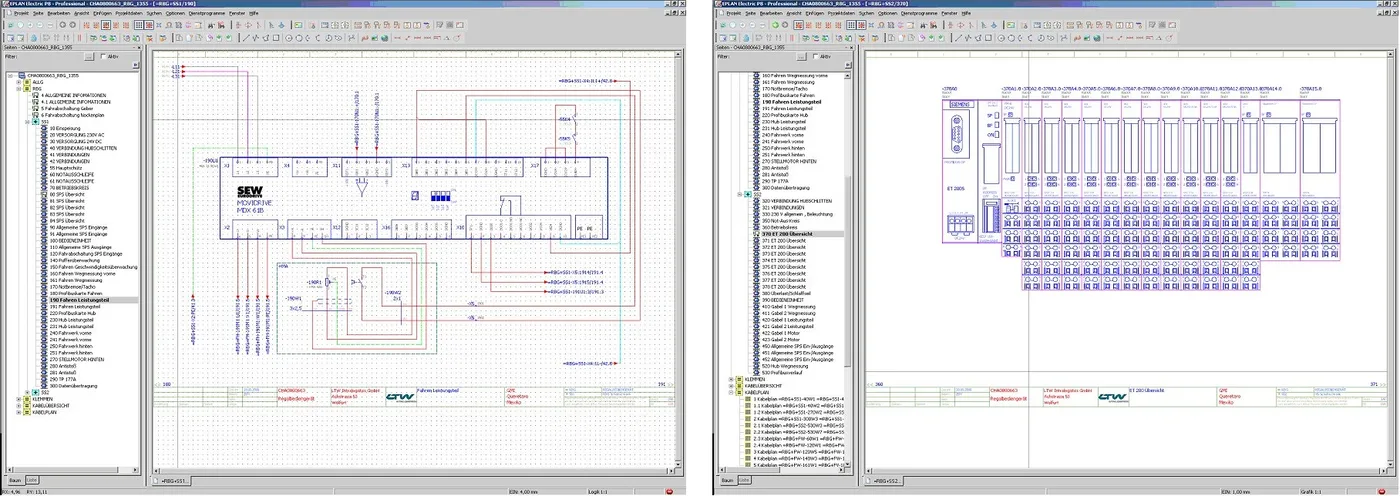Click the binoculars search icon in the right window
Viewport: 1400px width, 496px height.
[923, 25]
